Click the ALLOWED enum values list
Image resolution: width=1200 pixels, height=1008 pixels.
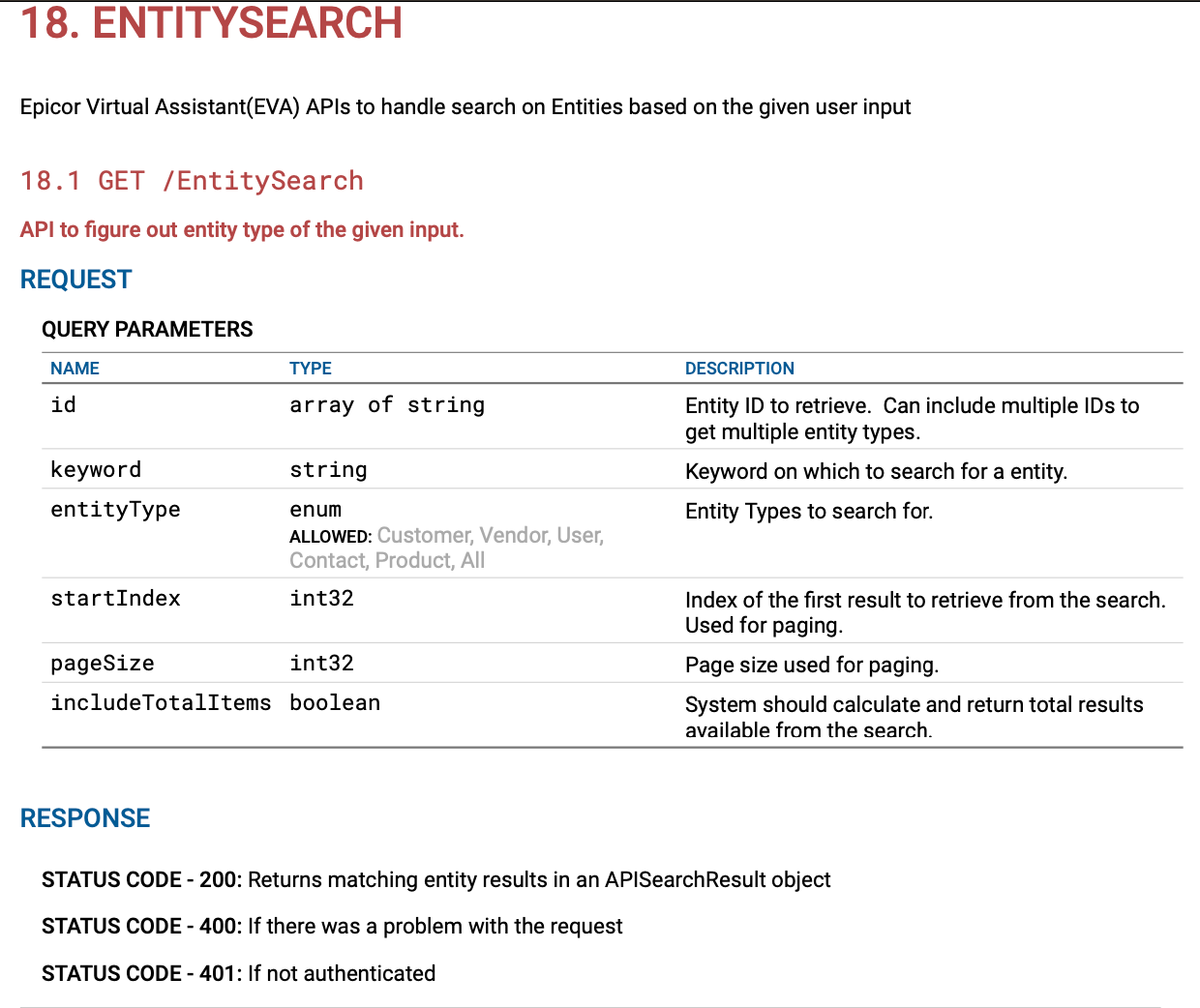pos(446,548)
